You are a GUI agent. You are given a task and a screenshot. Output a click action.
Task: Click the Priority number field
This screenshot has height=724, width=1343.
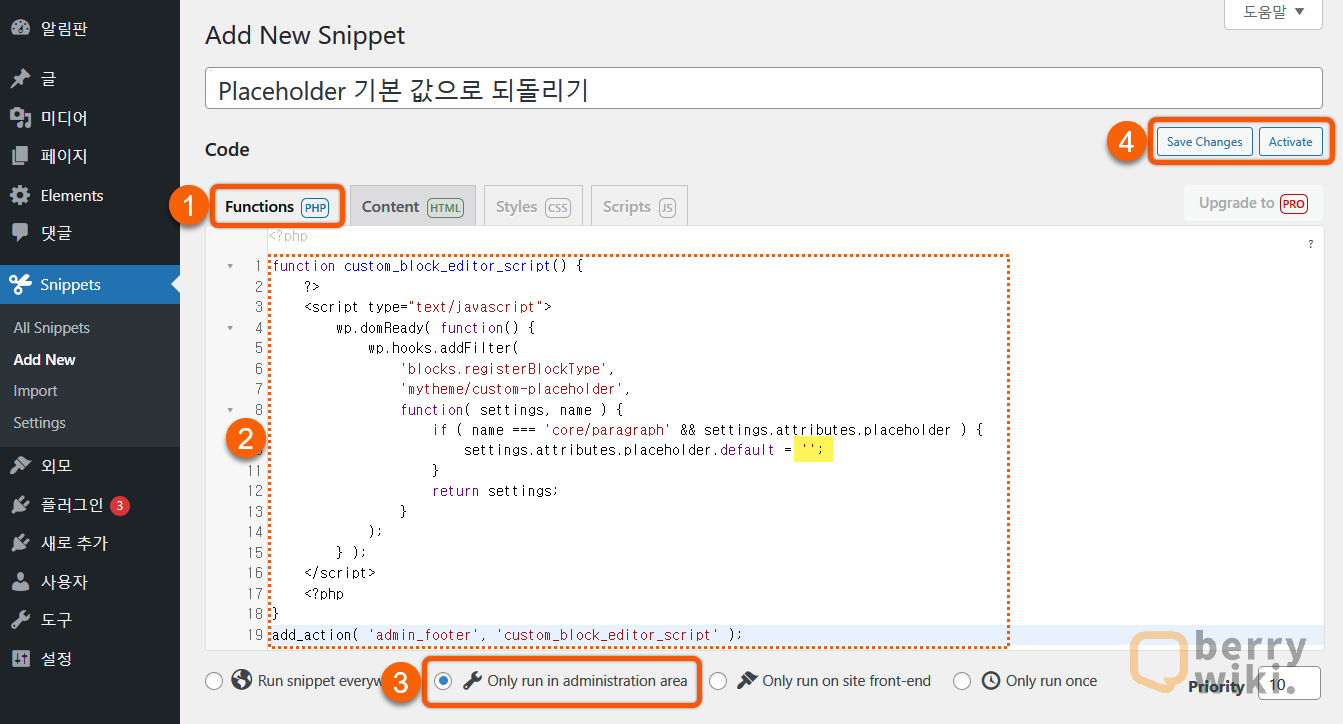coord(1289,683)
